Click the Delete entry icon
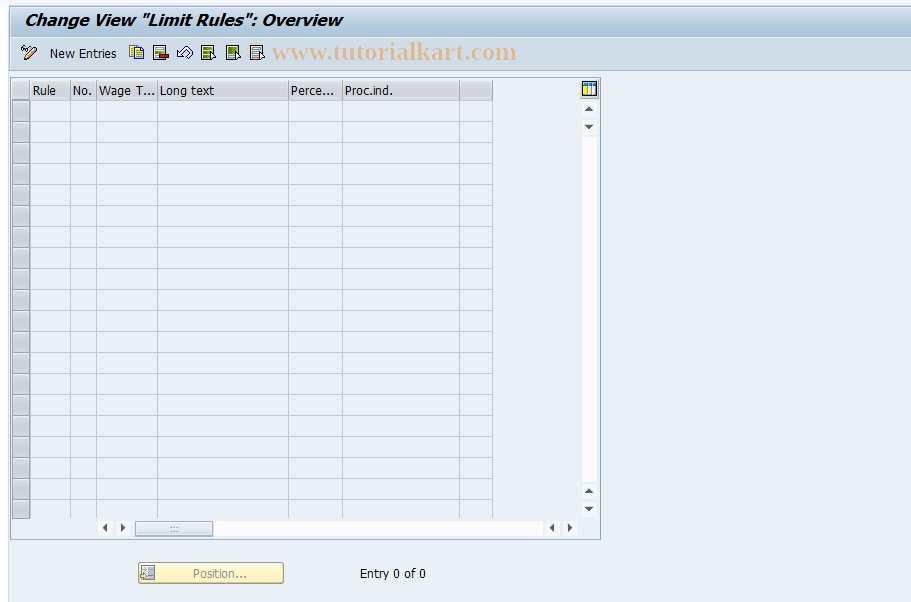The image size is (911, 602). (160, 53)
